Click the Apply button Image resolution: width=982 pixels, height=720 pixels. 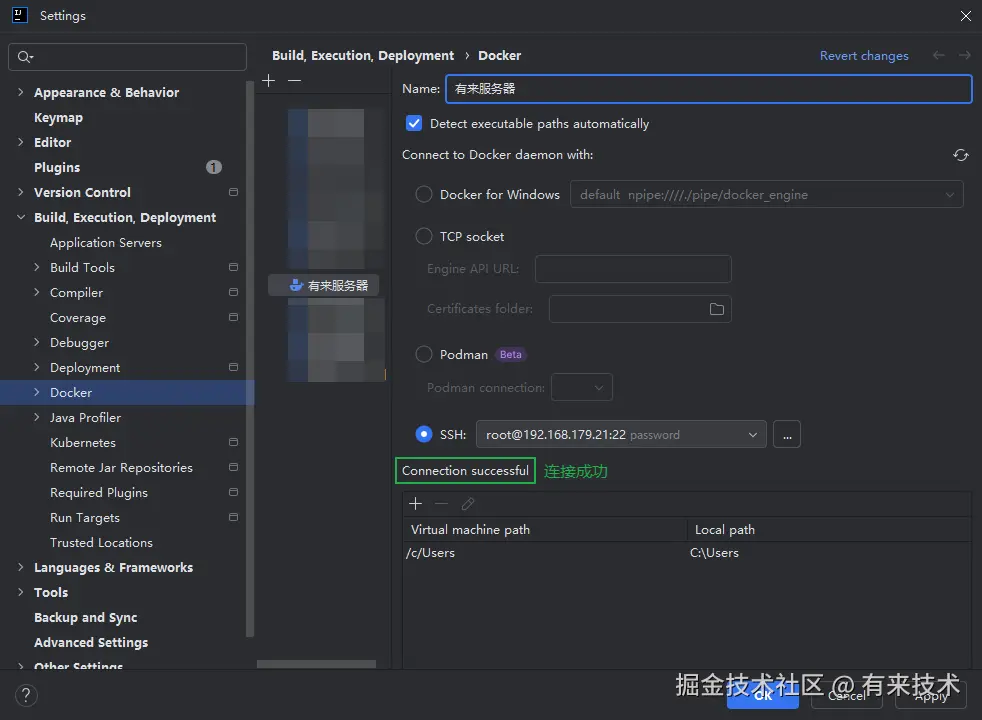point(931,696)
